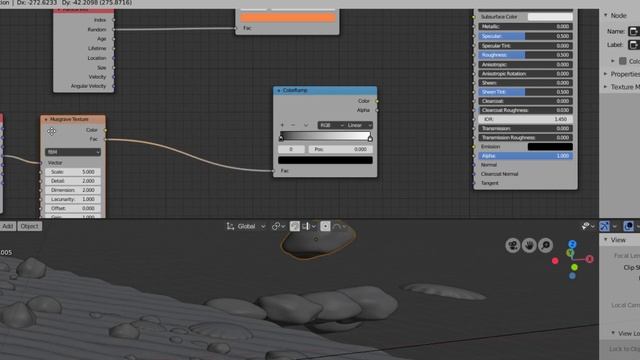Screen dimensions: 640x360
Task: Add a stop with ColorRamp plus icon
Action: [x=282, y=125]
